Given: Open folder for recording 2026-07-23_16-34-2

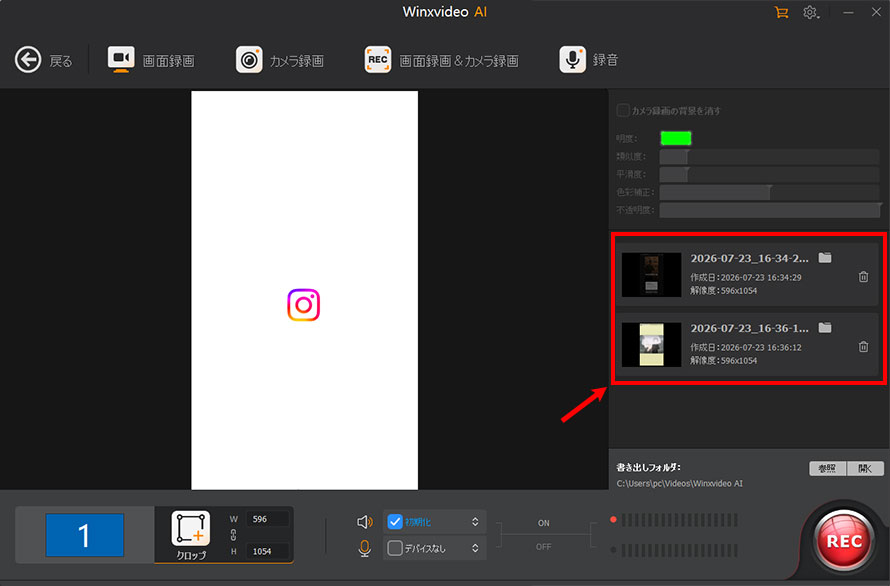Looking at the screenshot, I should coord(825,258).
